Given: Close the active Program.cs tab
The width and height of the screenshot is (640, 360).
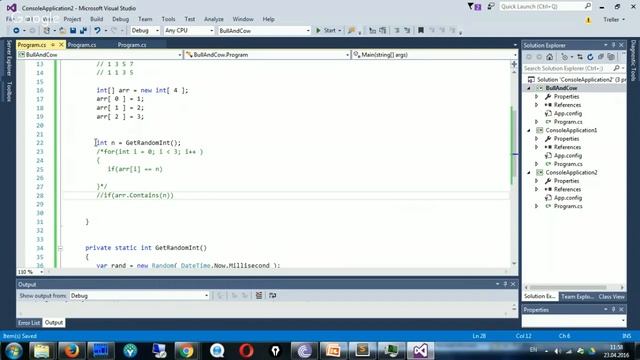Looking at the screenshot, I should click(61, 44).
